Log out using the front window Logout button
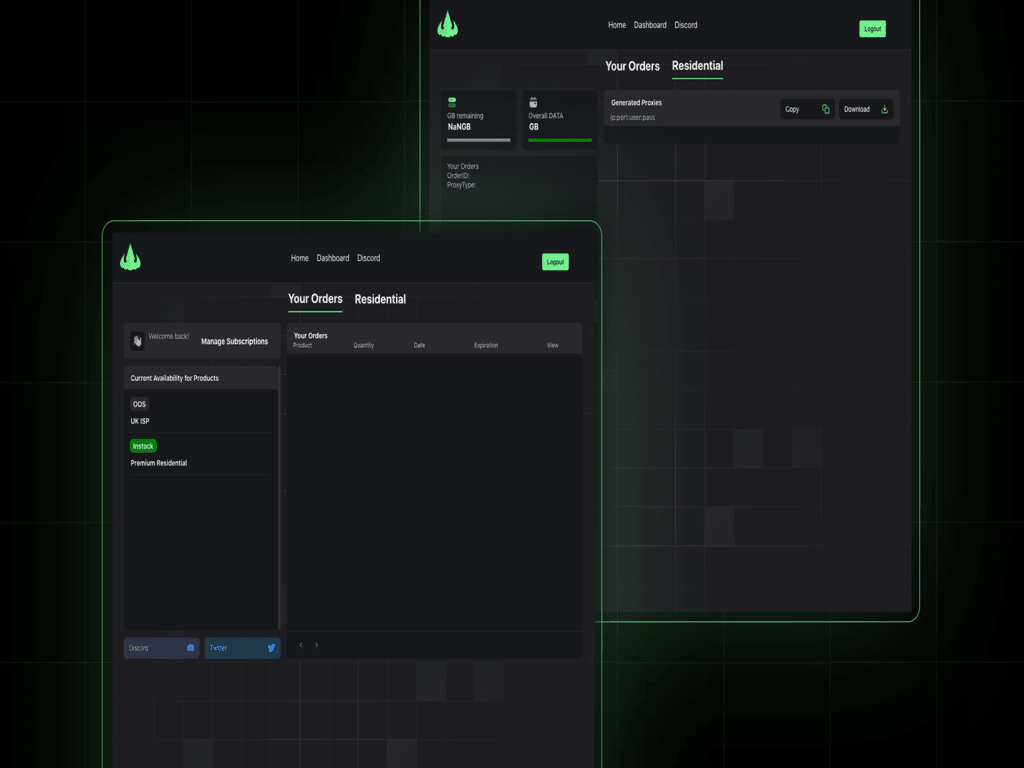1024x768 pixels. click(x=555, y=262)
